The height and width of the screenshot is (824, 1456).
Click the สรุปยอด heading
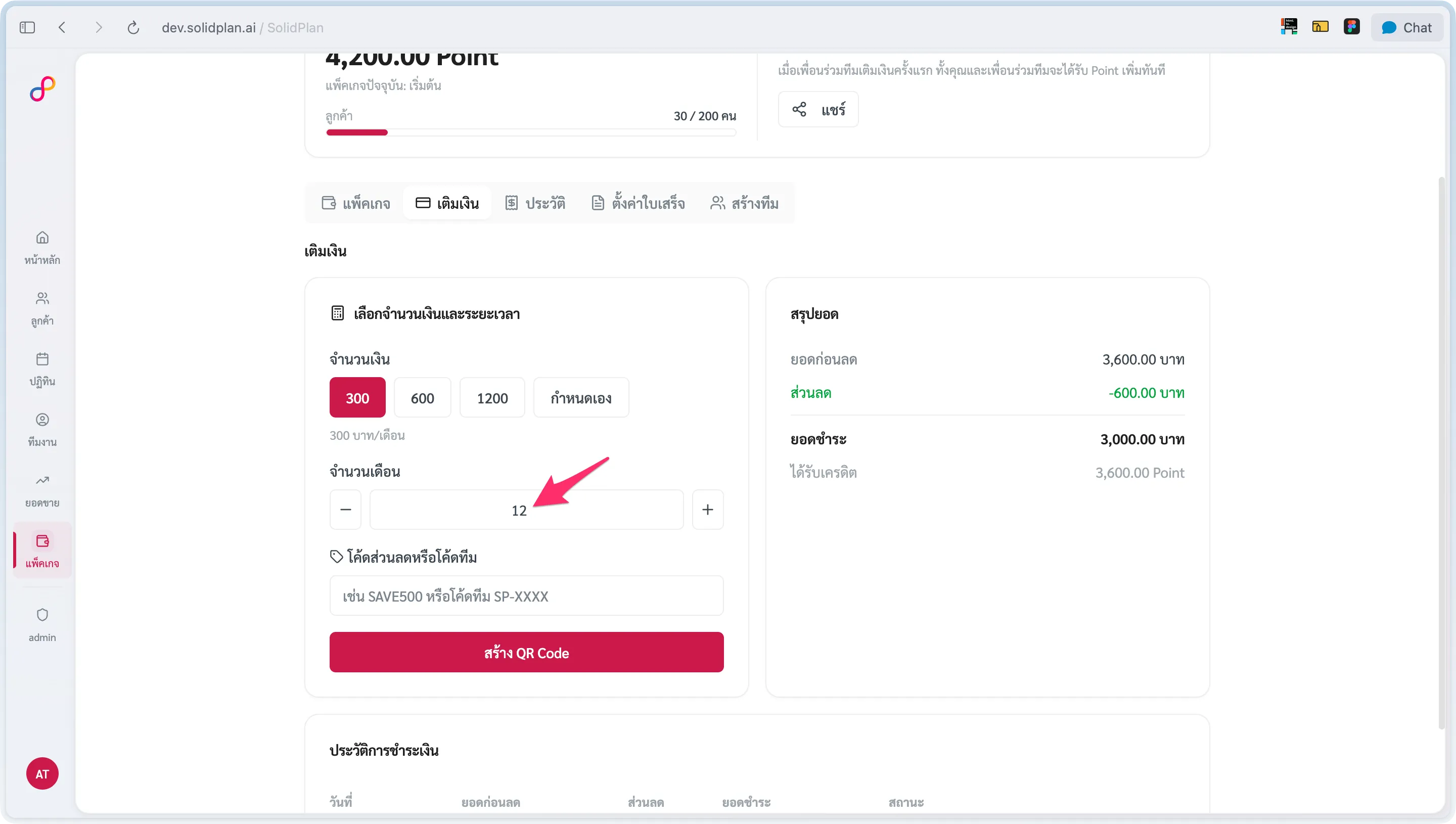coord(814,313)
